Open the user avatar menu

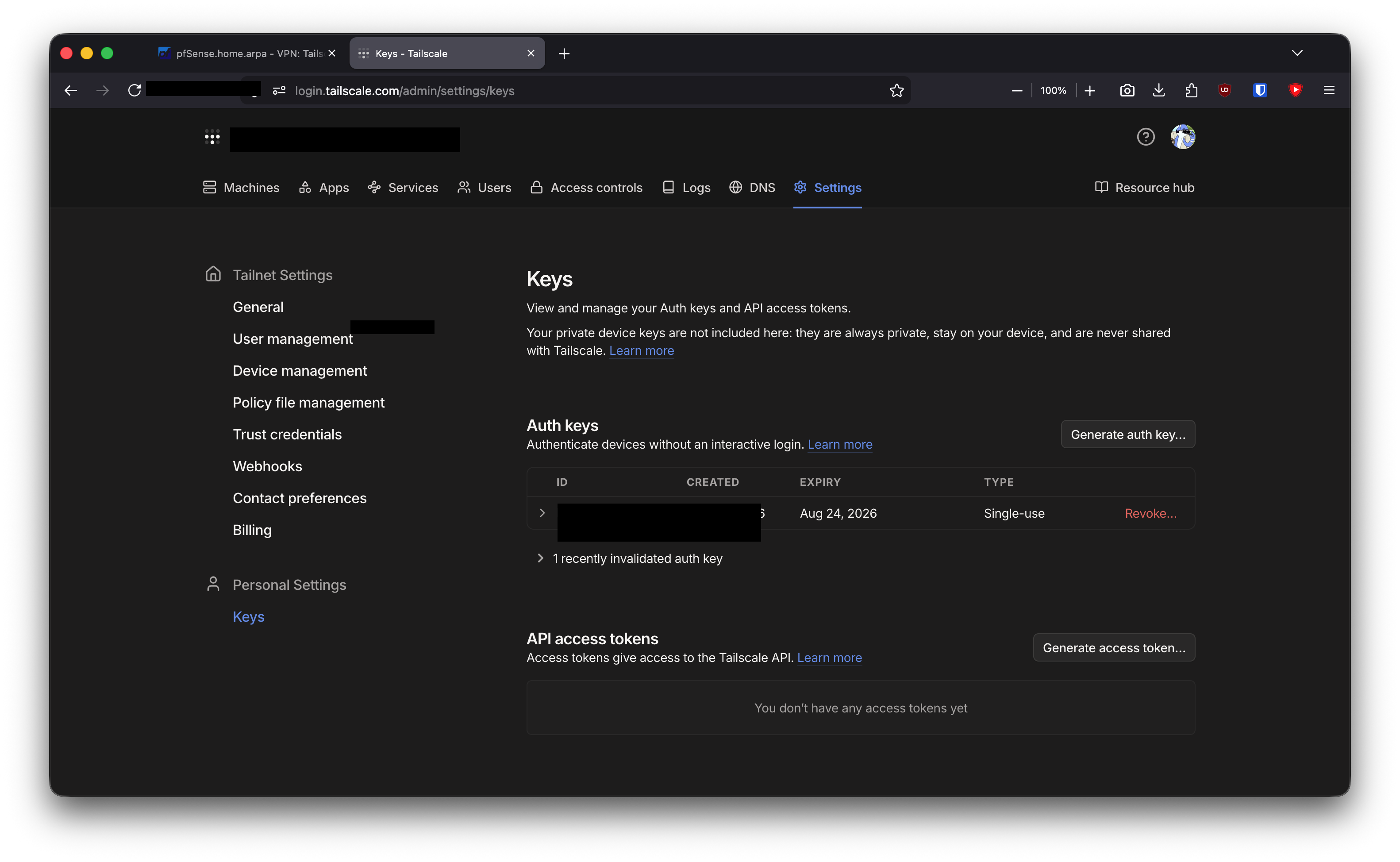(x=1182, y=137)
